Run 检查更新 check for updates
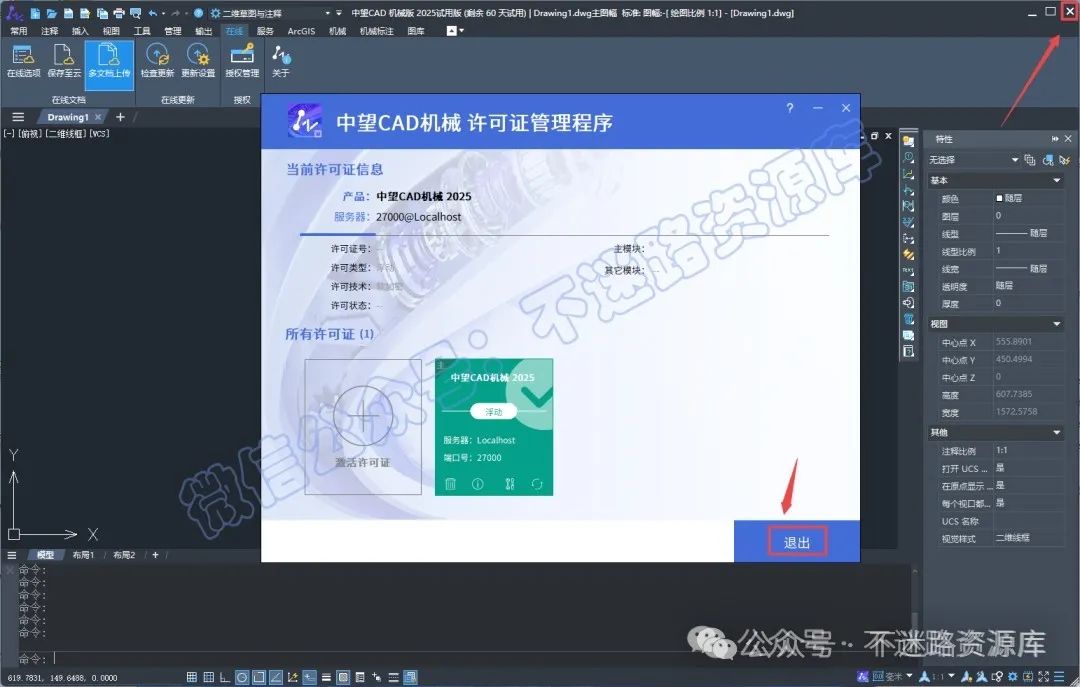 pyautogui.click(x=157, y=61)
